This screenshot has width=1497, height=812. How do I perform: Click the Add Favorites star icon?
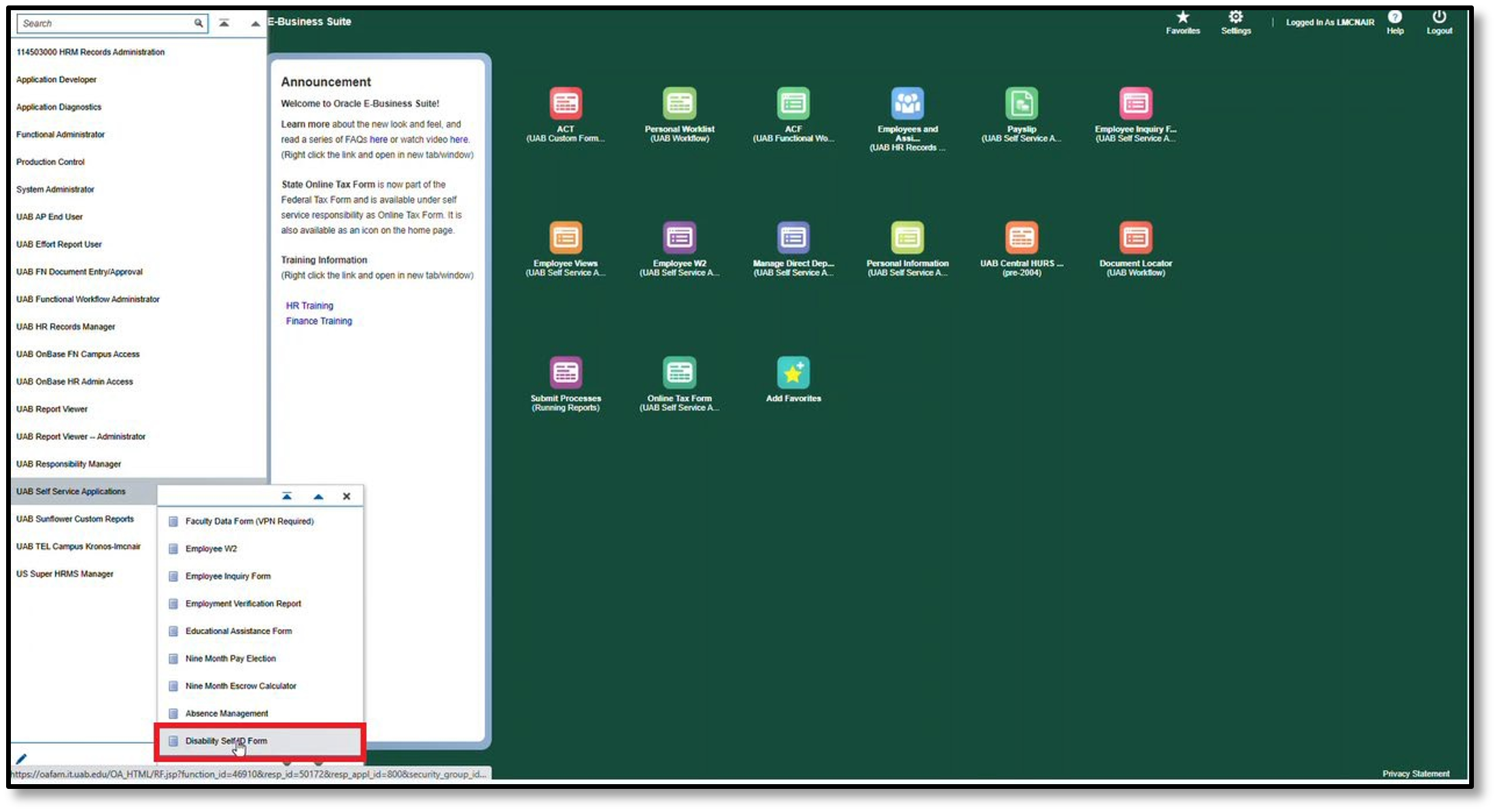pos(793,372)
